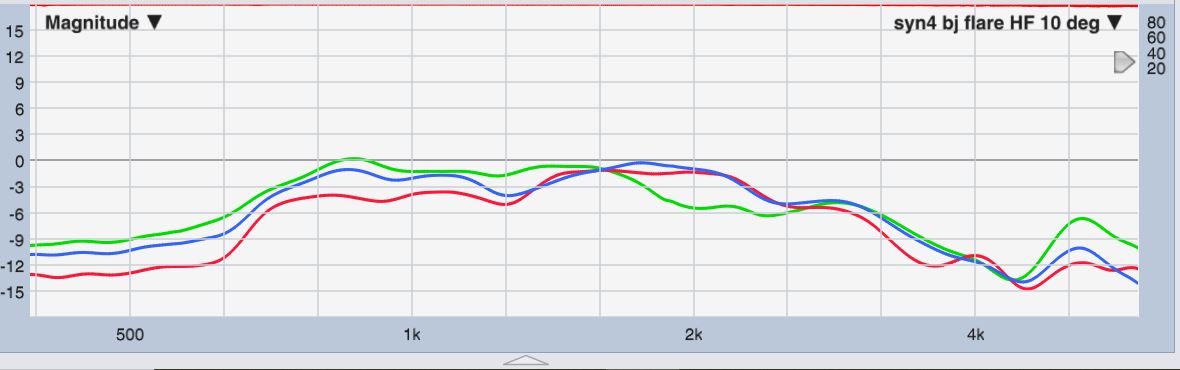Open the Magnitude graph type dropdown
The width and height of the screenshot is (1180, 370).
coord(103,23)
